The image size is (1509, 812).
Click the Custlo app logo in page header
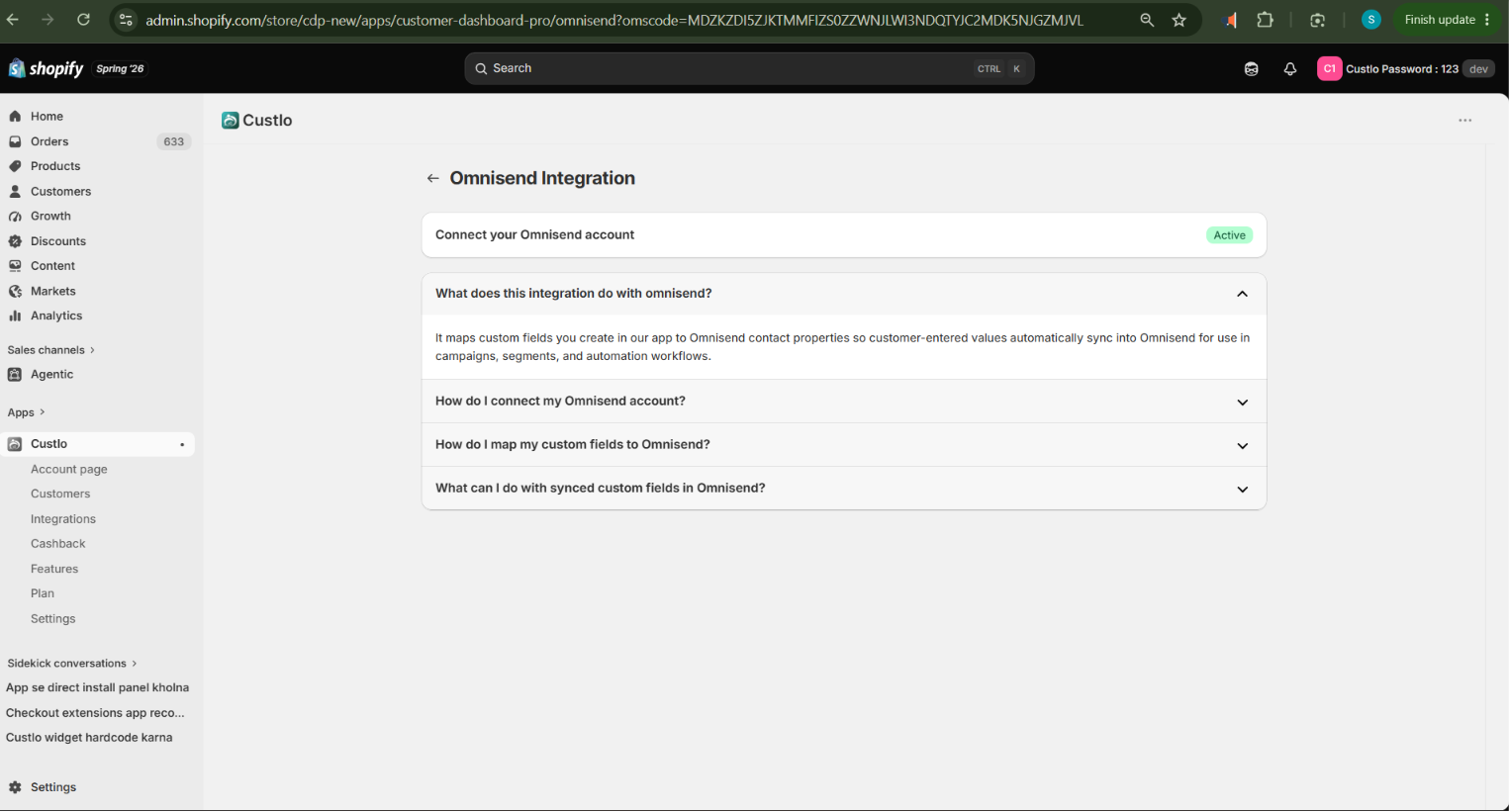pos(231,121)
